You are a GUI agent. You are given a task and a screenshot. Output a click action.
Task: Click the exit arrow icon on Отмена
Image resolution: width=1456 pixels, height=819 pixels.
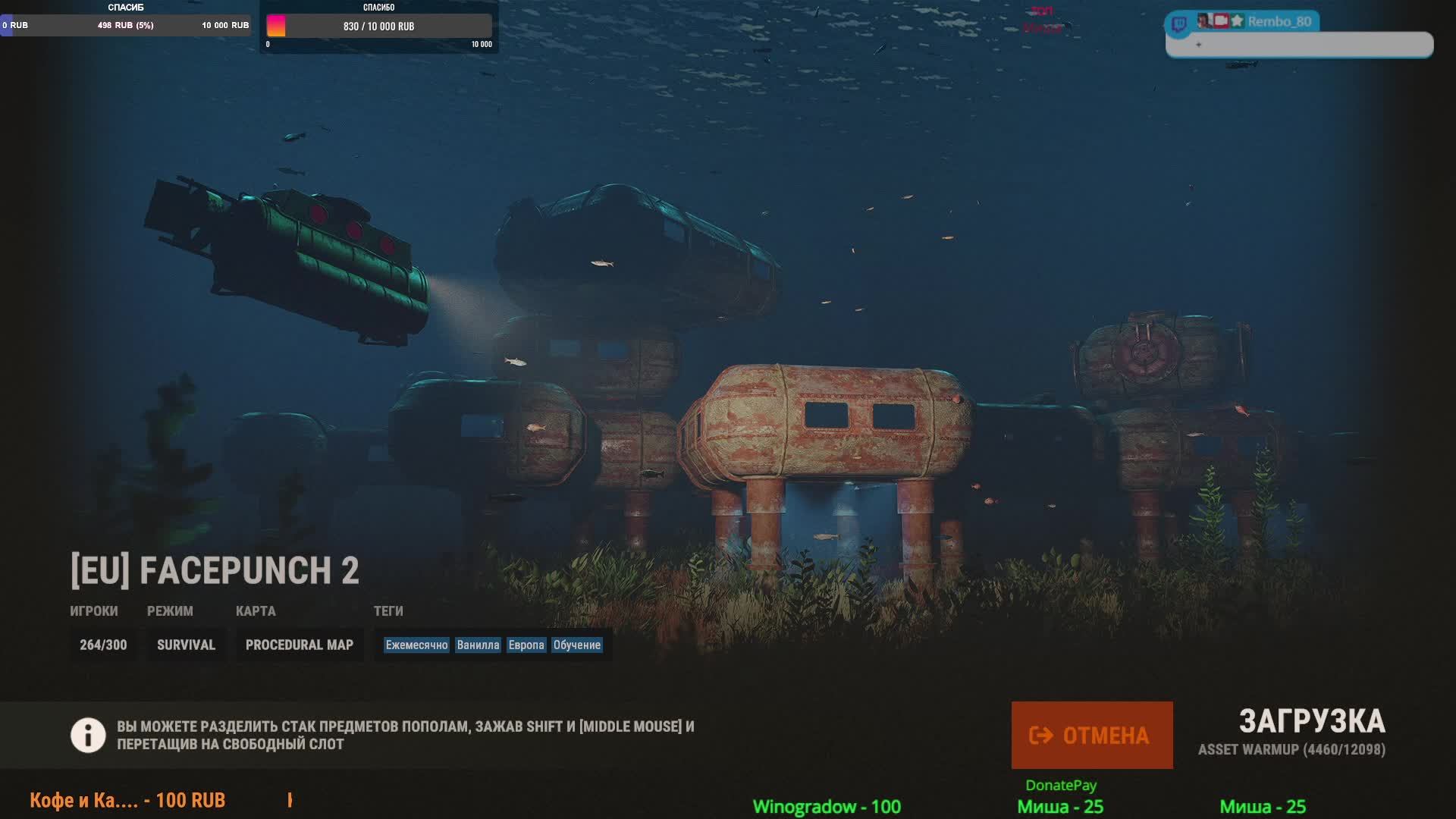(1040, 735)
